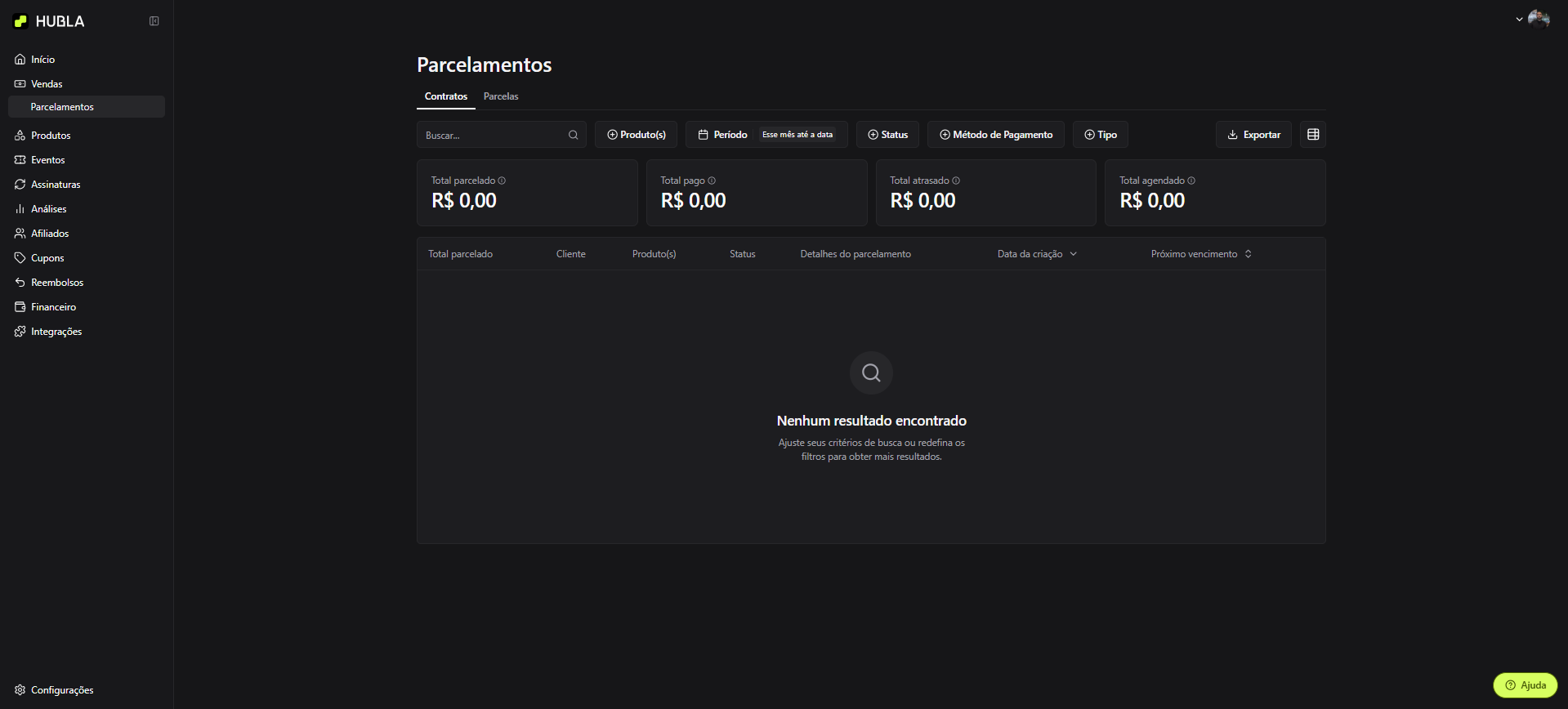Open the Ajuda help button
Image resolution: width=1568 pixels, height=709 pixels.
(1525, 685)
